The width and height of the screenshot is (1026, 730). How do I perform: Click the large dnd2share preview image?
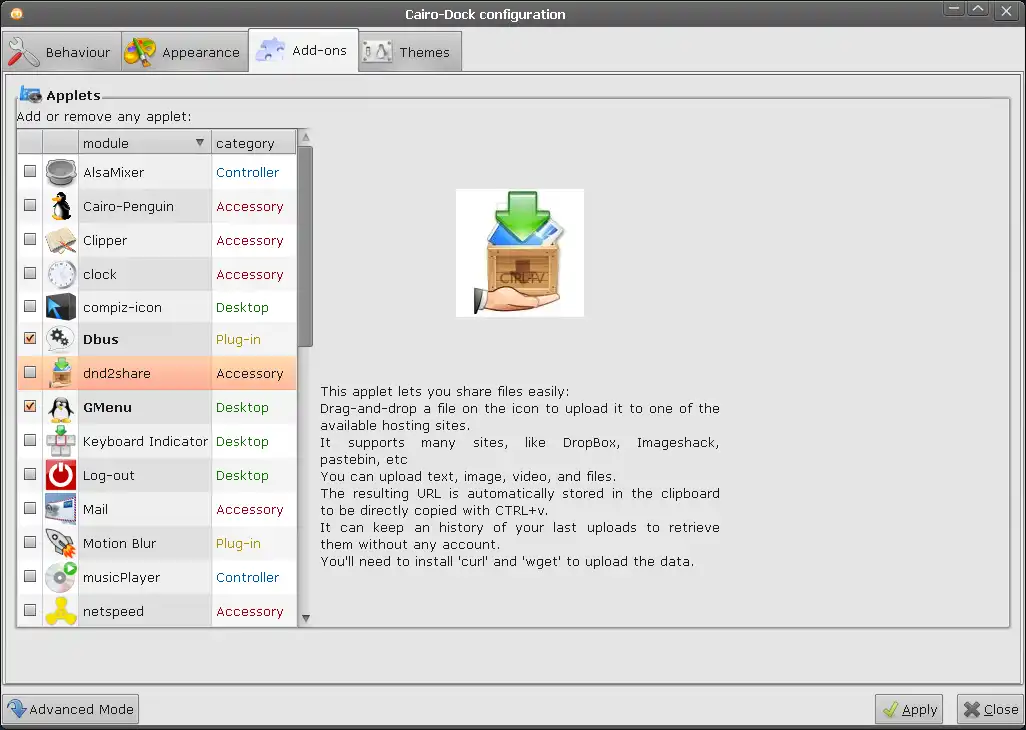coord(520,253)
